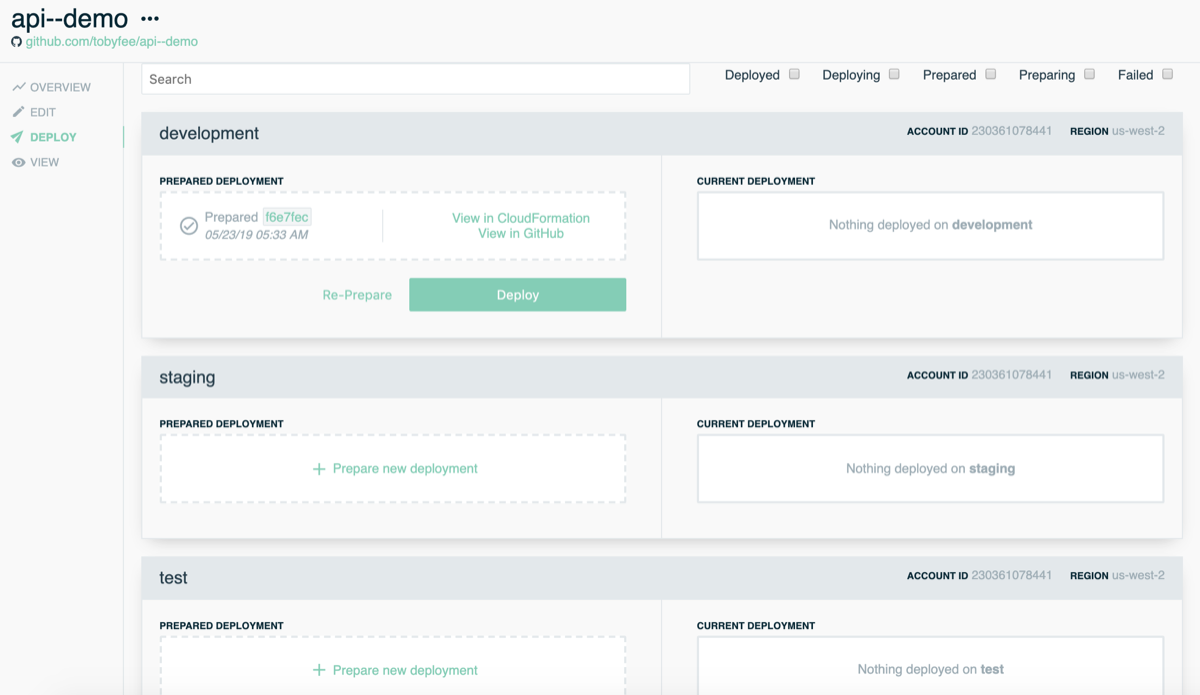Click the plus icon in test section
Screen dimensions: 1200x695
tap(319, 671)
